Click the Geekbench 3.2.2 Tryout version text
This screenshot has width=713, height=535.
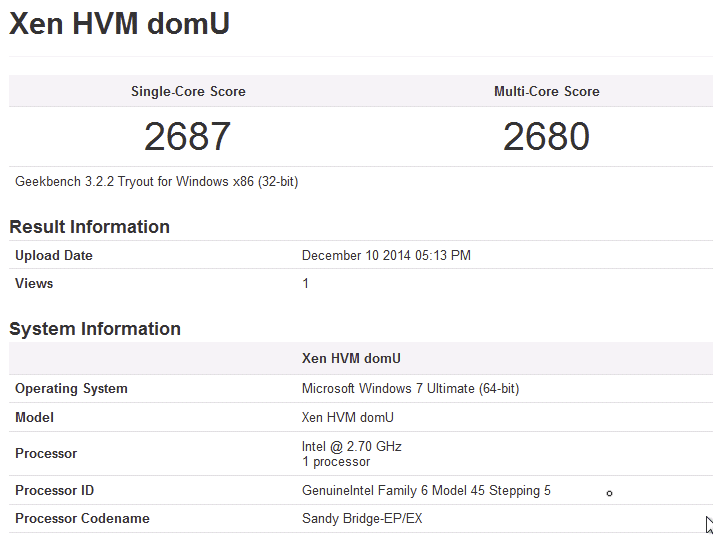(x=156, y=182)
